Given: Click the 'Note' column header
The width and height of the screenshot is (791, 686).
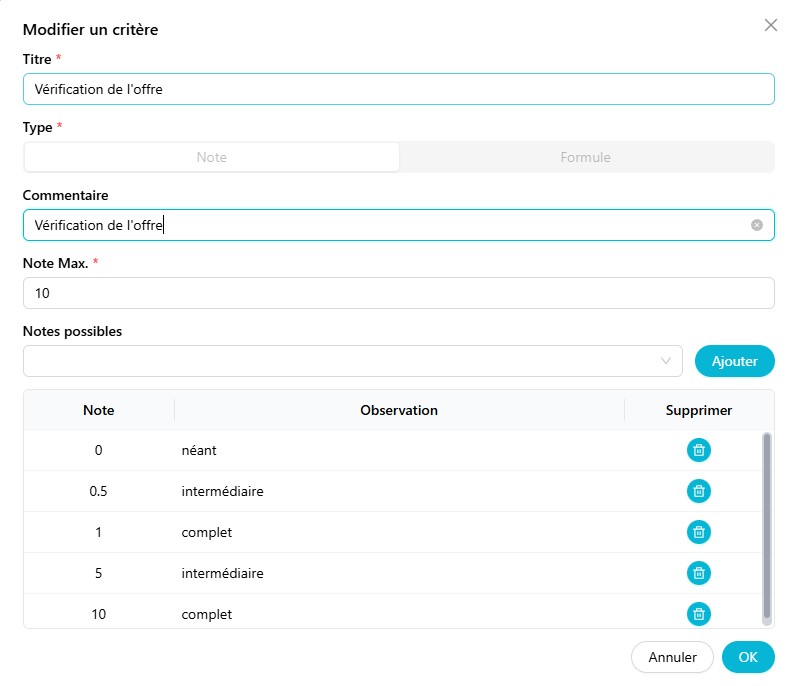Looking at the screenshot, I should pos(98,410).
